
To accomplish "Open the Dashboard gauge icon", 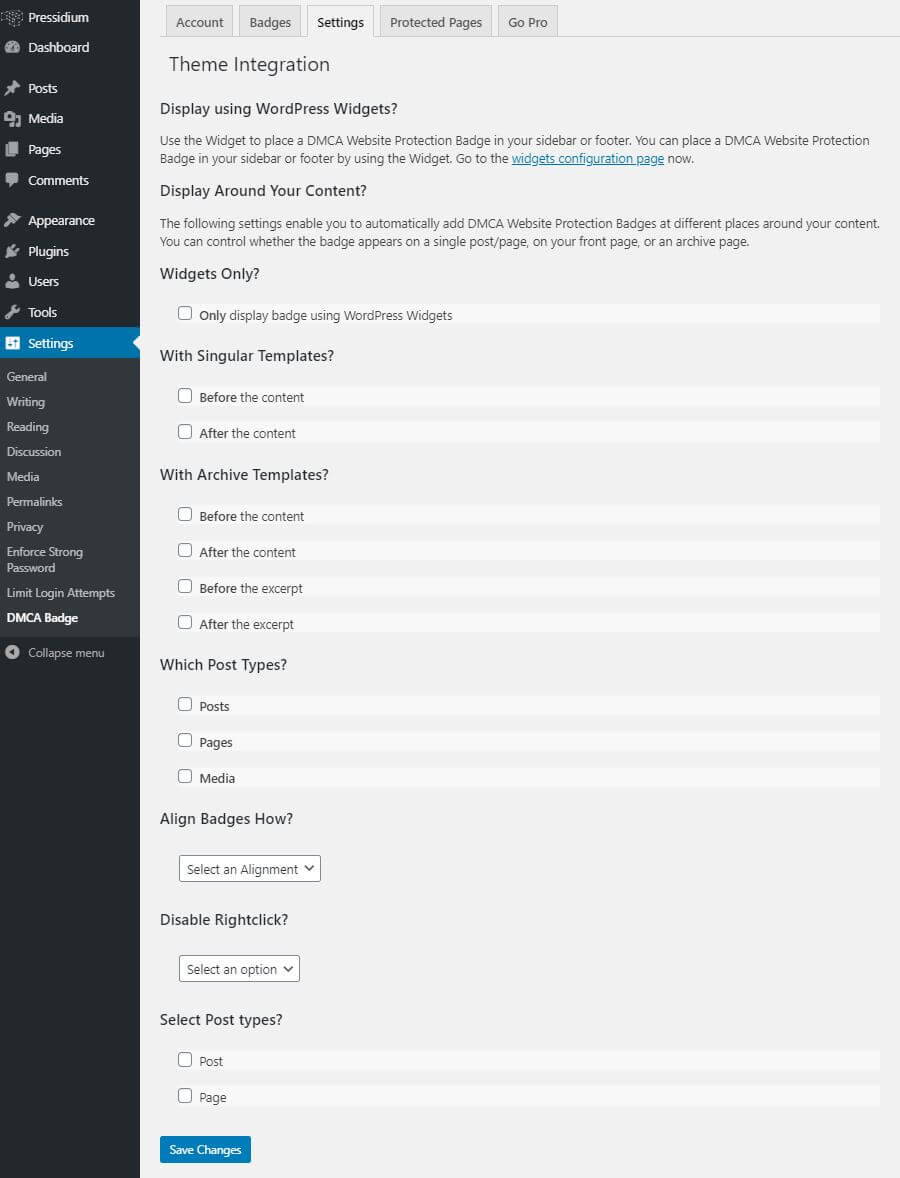I will (x=12, y=47).
